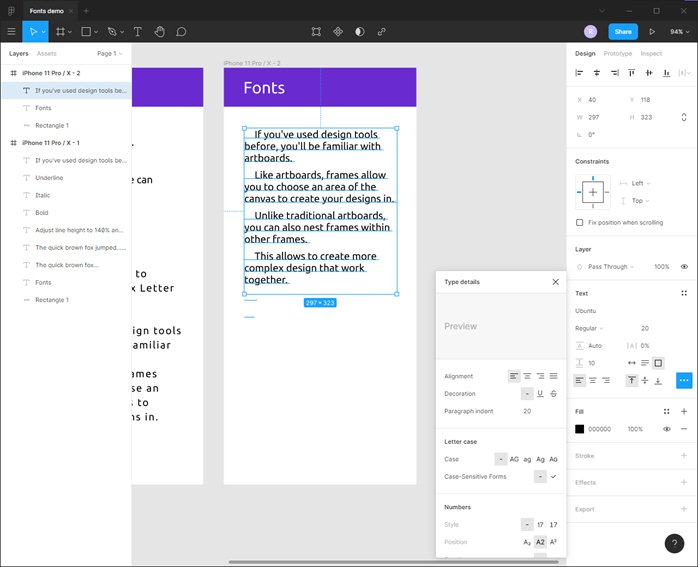This screenshot has height=567, width=698.
Task: Open the help question mark button
Action: [x=673, y=543]
